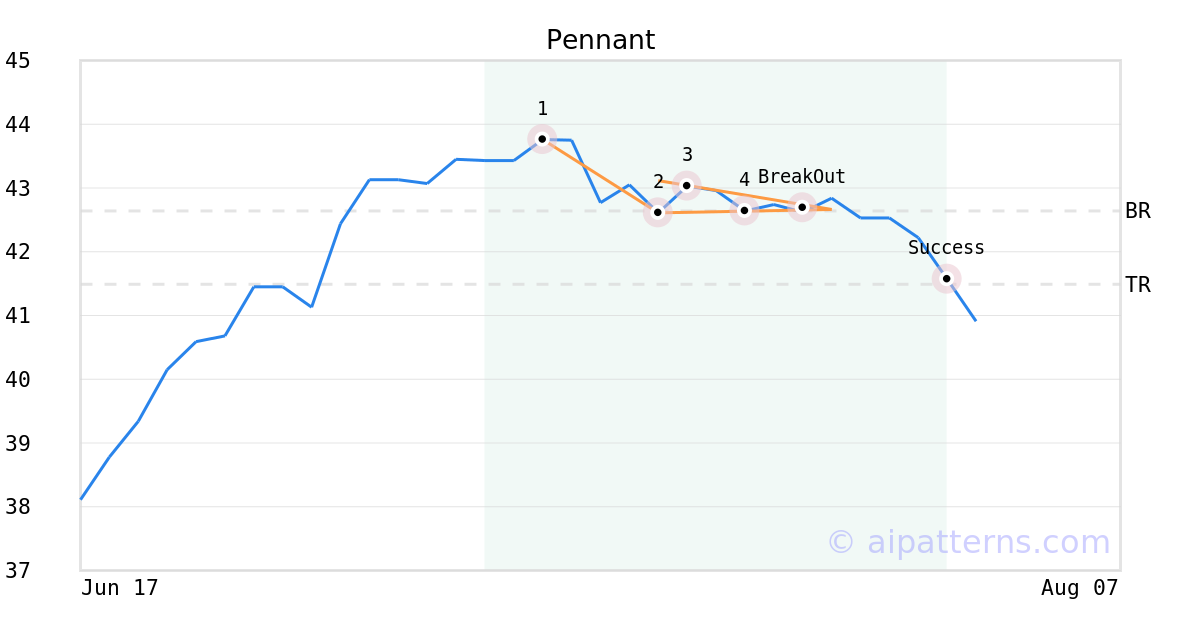The height and width of the screenshot is (630, 1200).
Task: Open the aipatterns.com watermark link
Action: tap(968, 542)
